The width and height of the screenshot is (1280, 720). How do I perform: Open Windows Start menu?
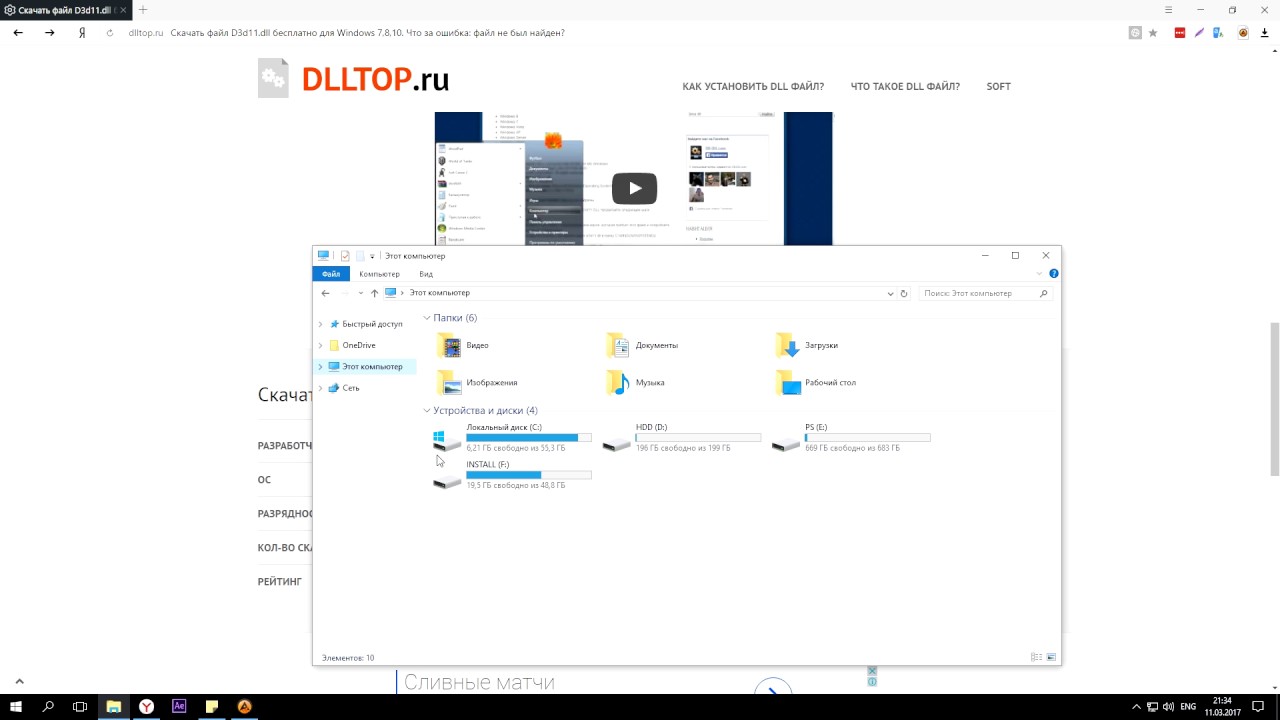[x=16, y=706]
